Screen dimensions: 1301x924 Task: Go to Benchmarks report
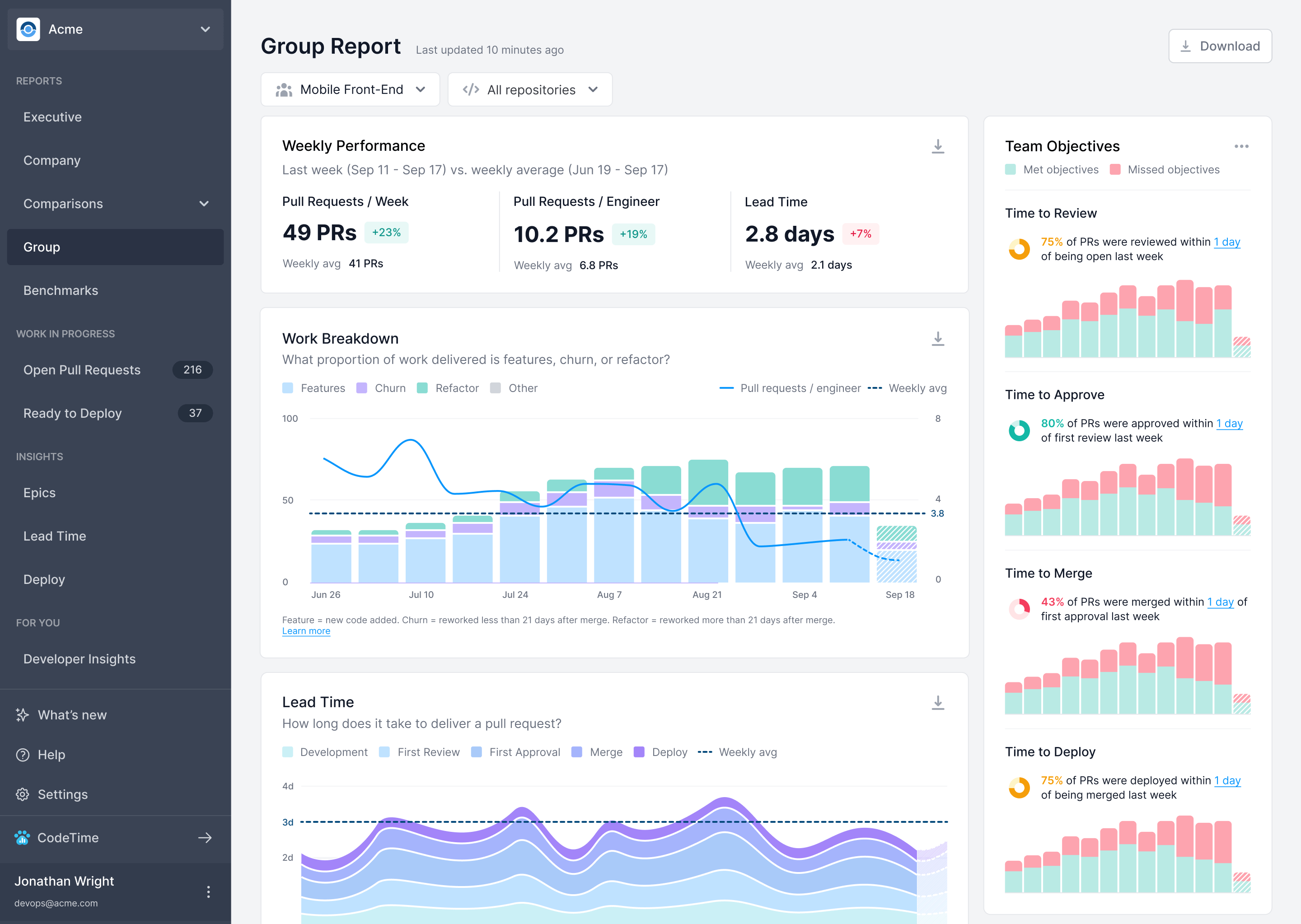click(61, 290)
